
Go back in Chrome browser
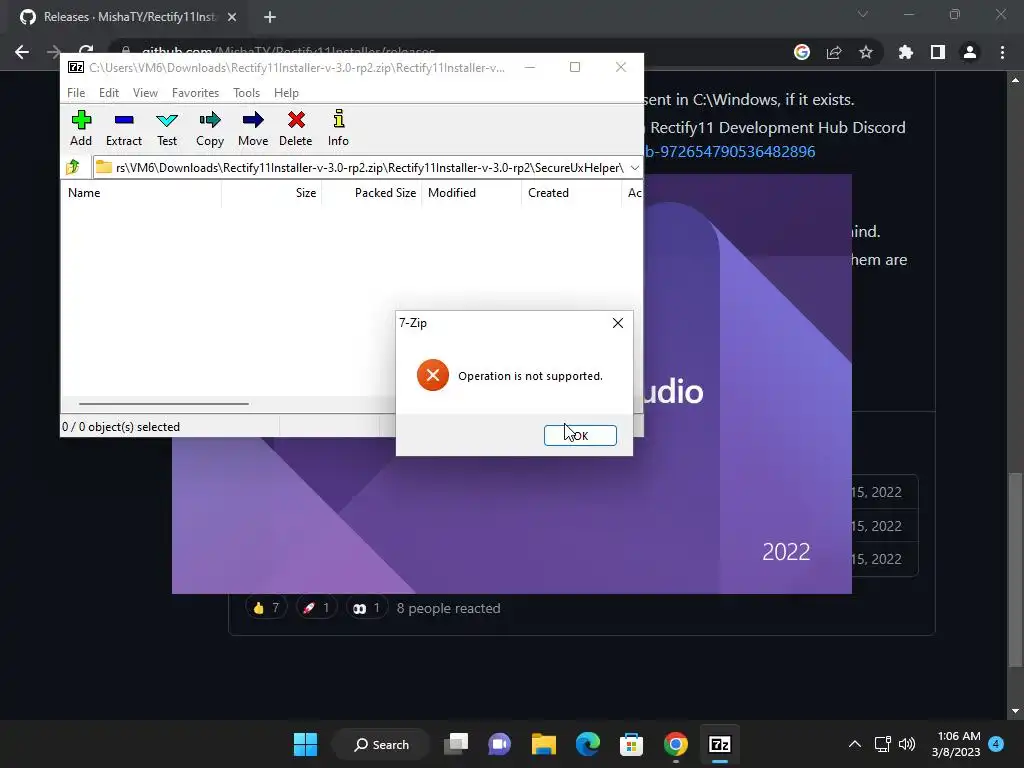point(22,52)
